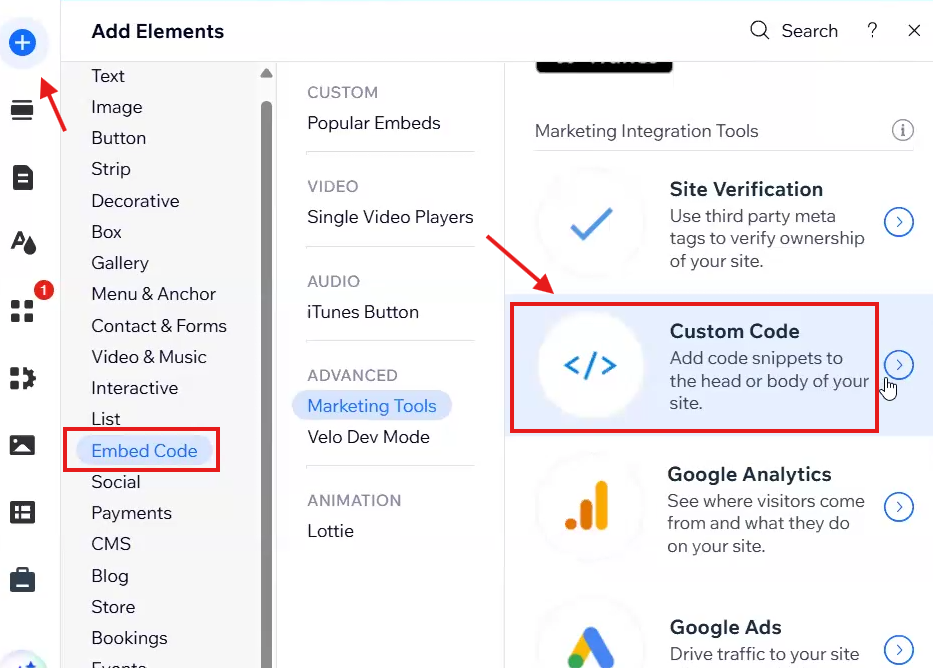This screenshot has width=933, height=668.
Task: Expand the Google Analytics arrow chevron
Action: click(899, 508)
